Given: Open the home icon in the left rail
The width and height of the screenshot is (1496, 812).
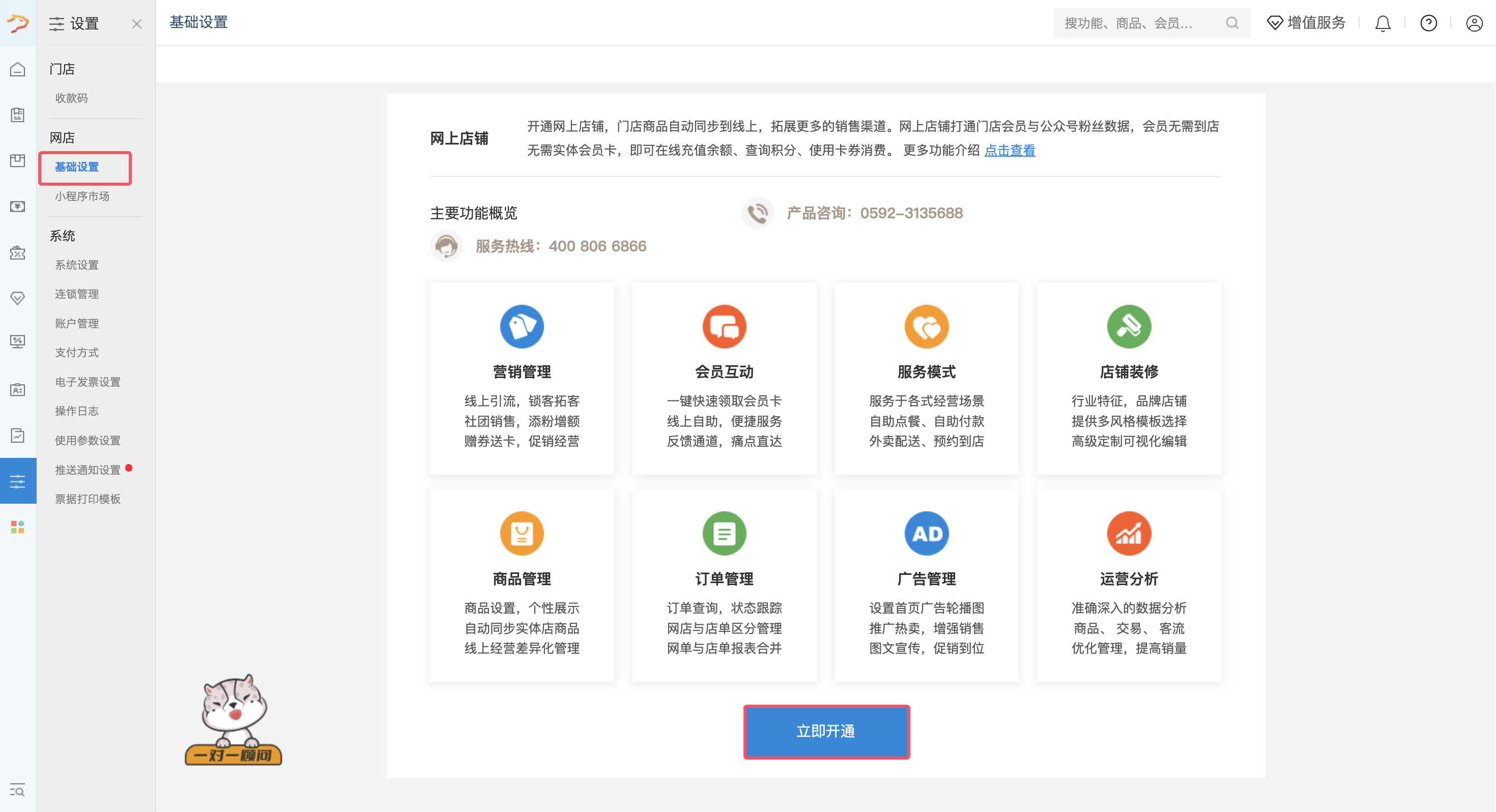Looking at the screenshot, I should point(17,69).
